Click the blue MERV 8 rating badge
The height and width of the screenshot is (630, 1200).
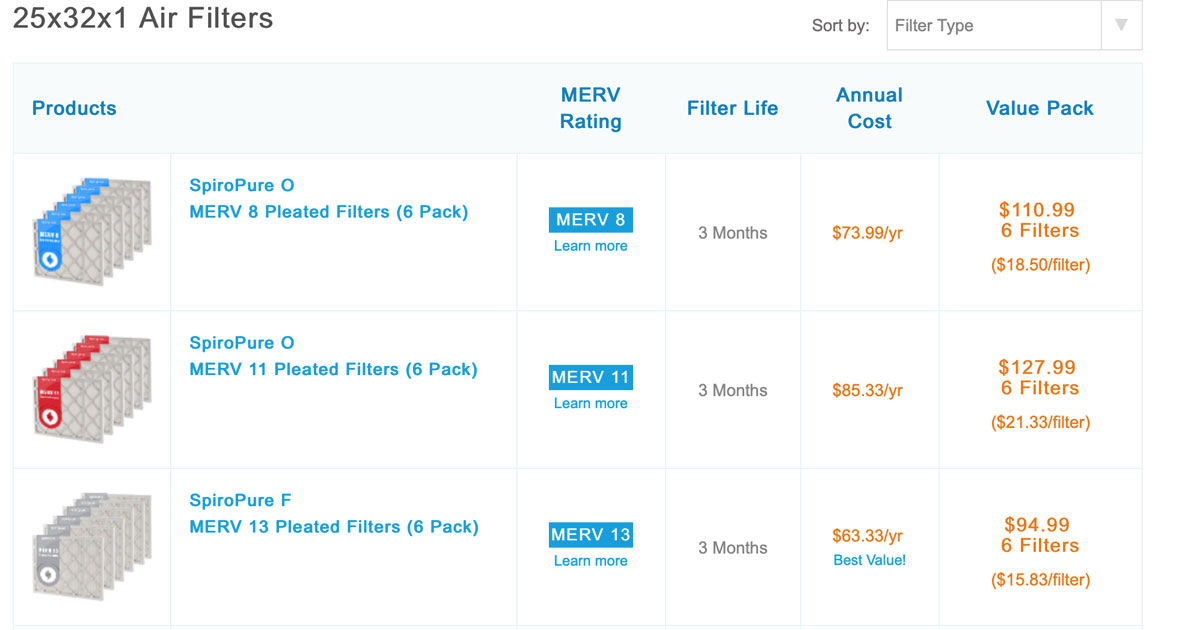click(590, 219)
